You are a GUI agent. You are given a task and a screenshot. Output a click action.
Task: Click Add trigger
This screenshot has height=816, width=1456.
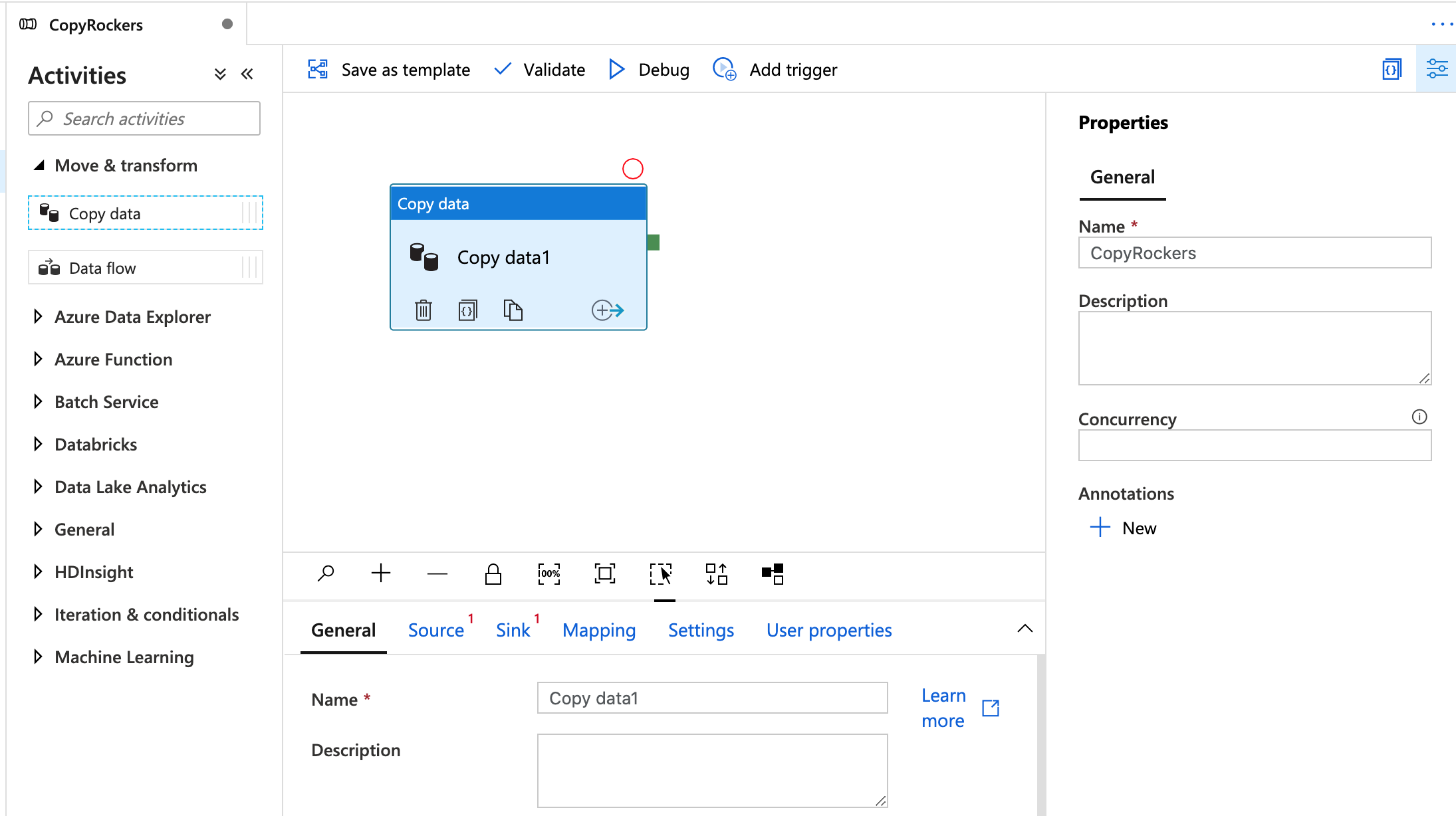[775, 69]
